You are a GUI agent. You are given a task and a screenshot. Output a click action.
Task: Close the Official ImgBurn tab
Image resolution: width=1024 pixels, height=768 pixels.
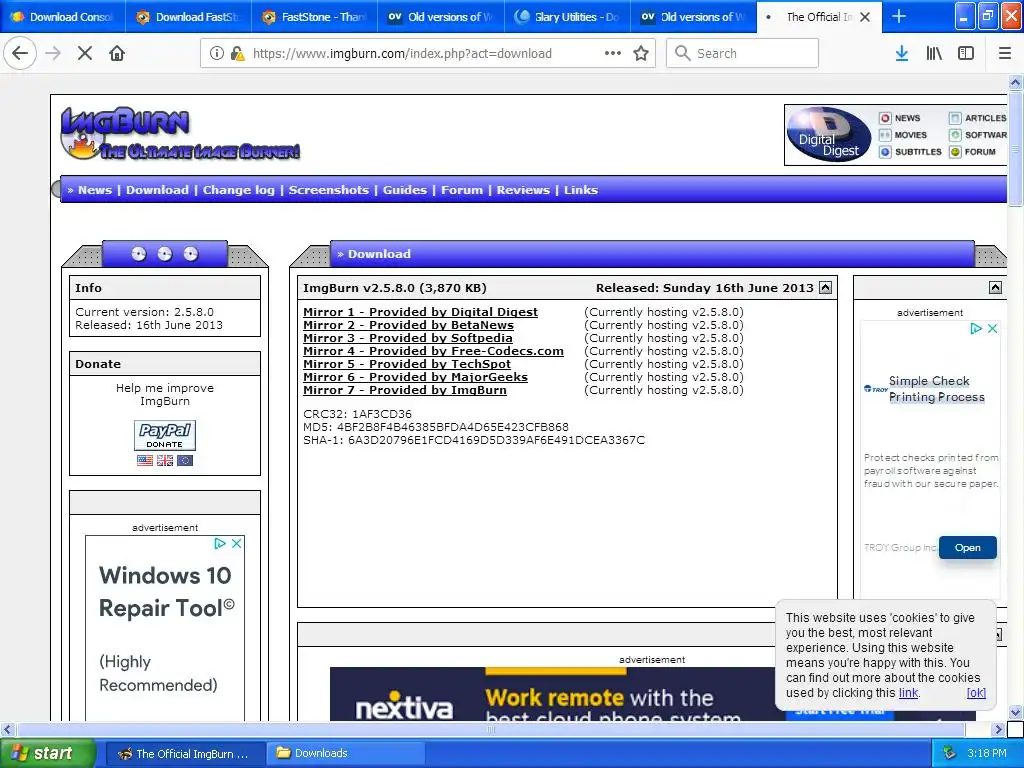[x=865, y=17]
